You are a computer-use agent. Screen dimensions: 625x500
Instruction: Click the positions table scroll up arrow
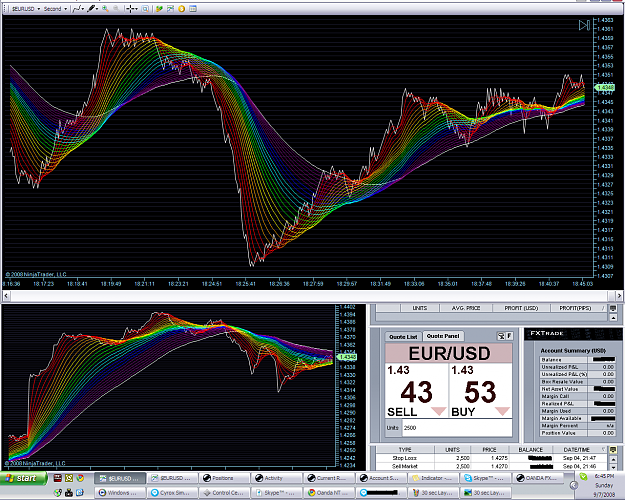[x=613, y=317]
